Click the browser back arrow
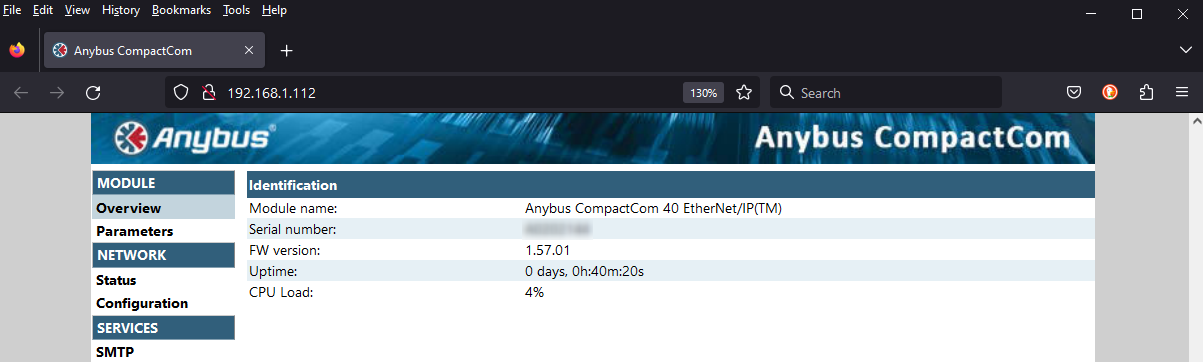Image resolution: width=1203 pixels, height=362 pixels. click(21, 92)
